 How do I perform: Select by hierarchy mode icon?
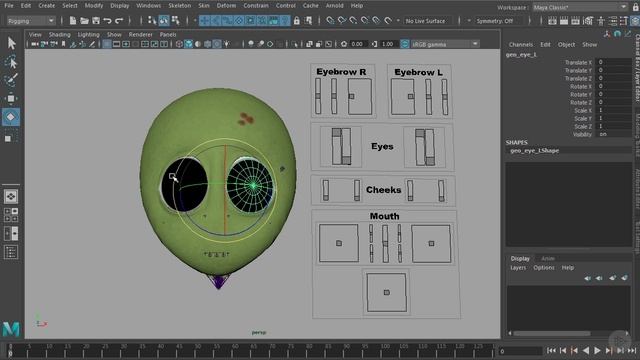(x=152, y=20)
